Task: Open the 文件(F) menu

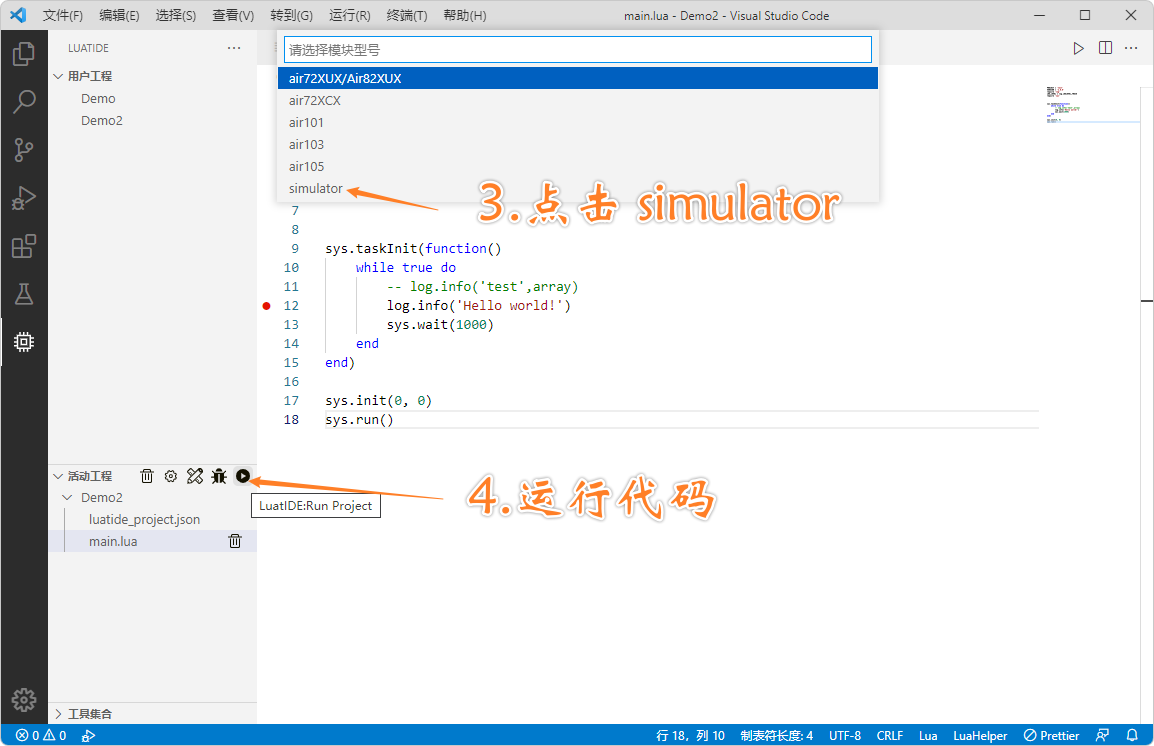Action: point(63,15)
